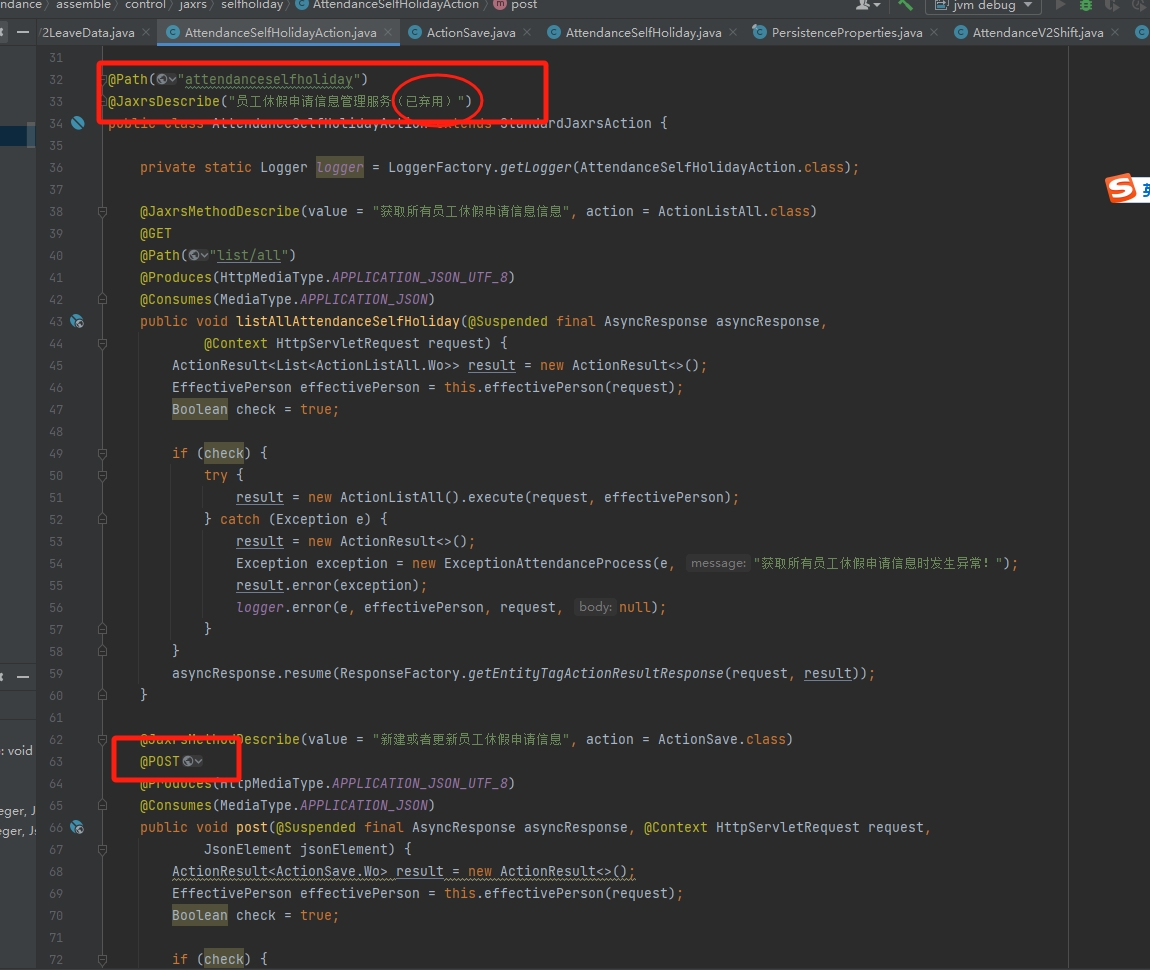1150x970 pixels.
Task: Close the AttendanceSelfHoliday.java tab
Action: [x=733, y=32]
